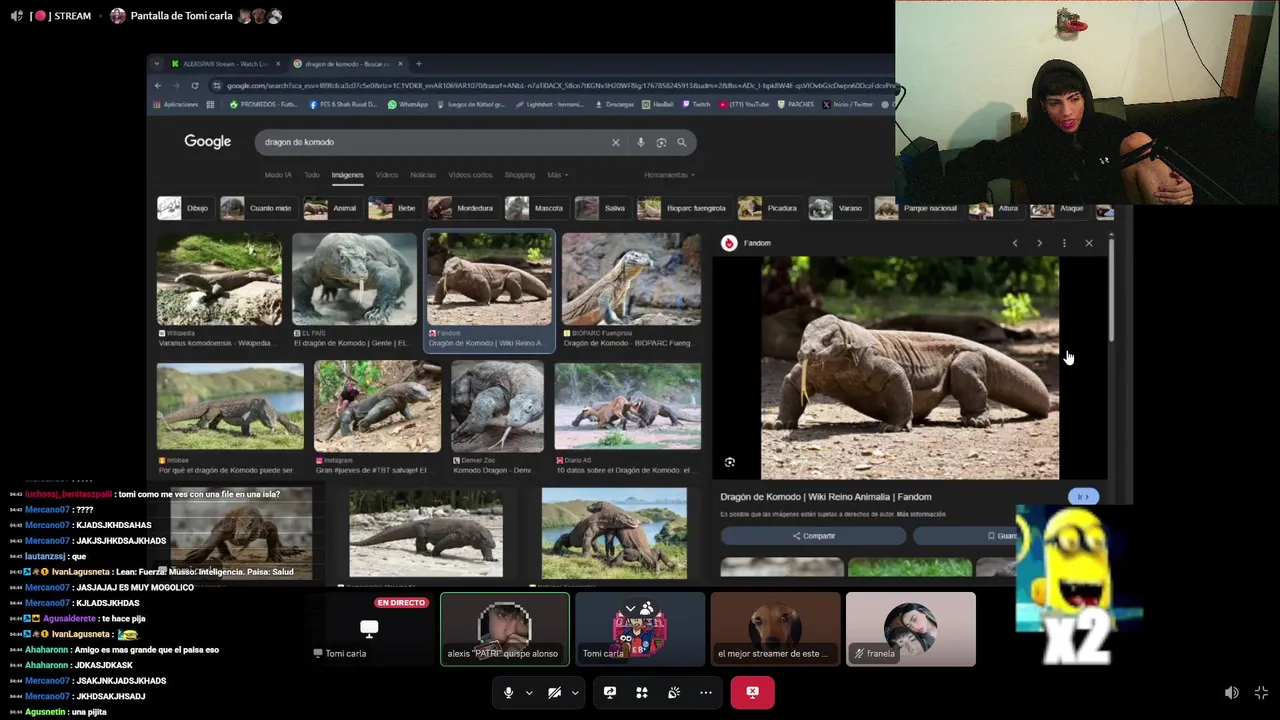Open the soundboard icon

674,692
